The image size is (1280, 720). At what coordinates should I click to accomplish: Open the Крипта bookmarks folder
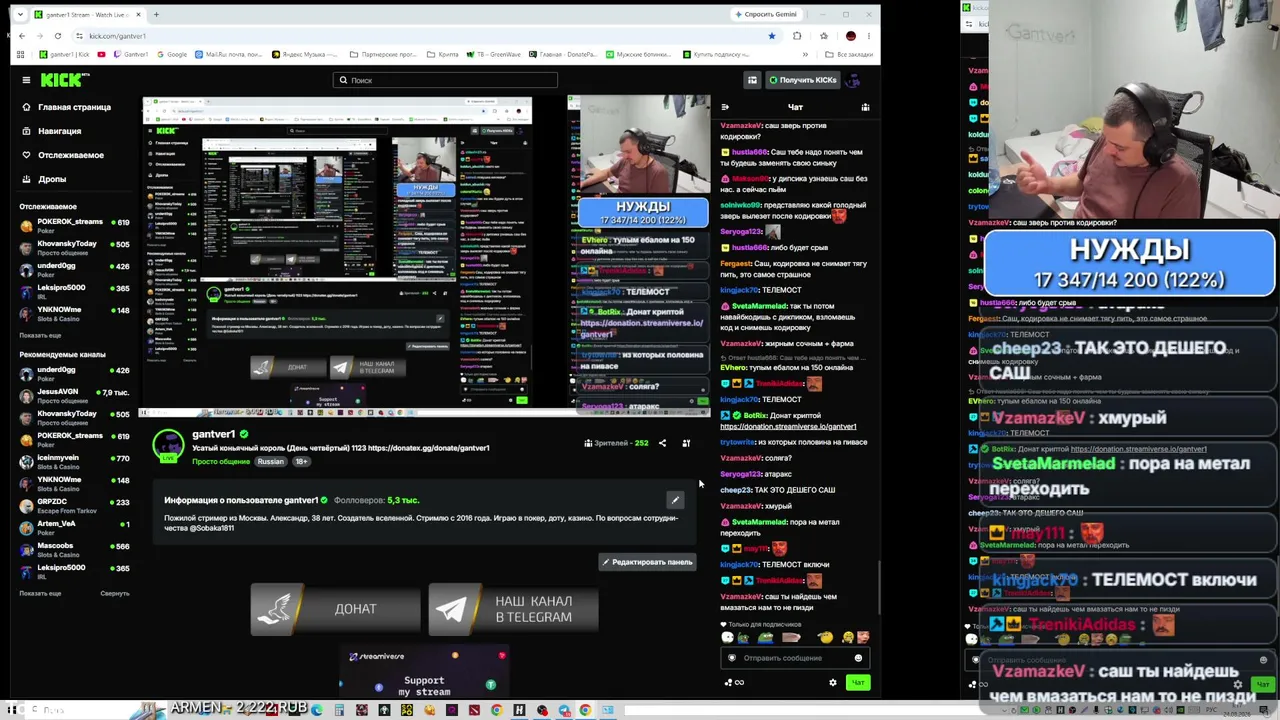pyautogui.click(x=441, y=54)
